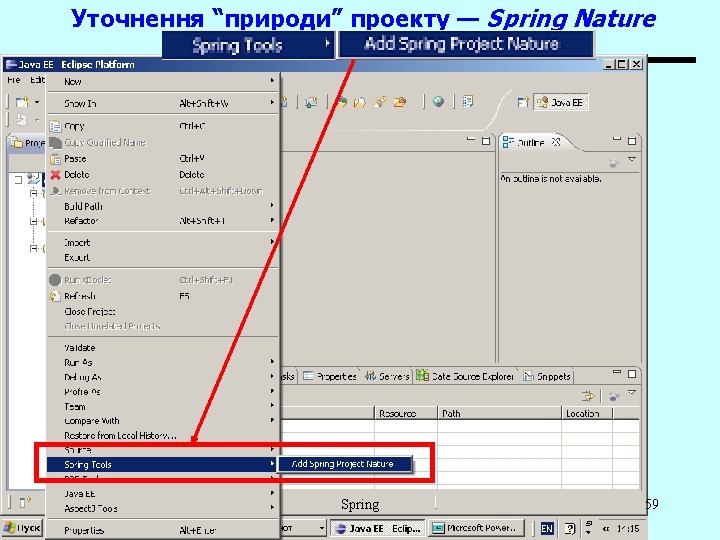720x540 pixels.
Task: Choose Copy in the context menu
Action: (163, 126)
